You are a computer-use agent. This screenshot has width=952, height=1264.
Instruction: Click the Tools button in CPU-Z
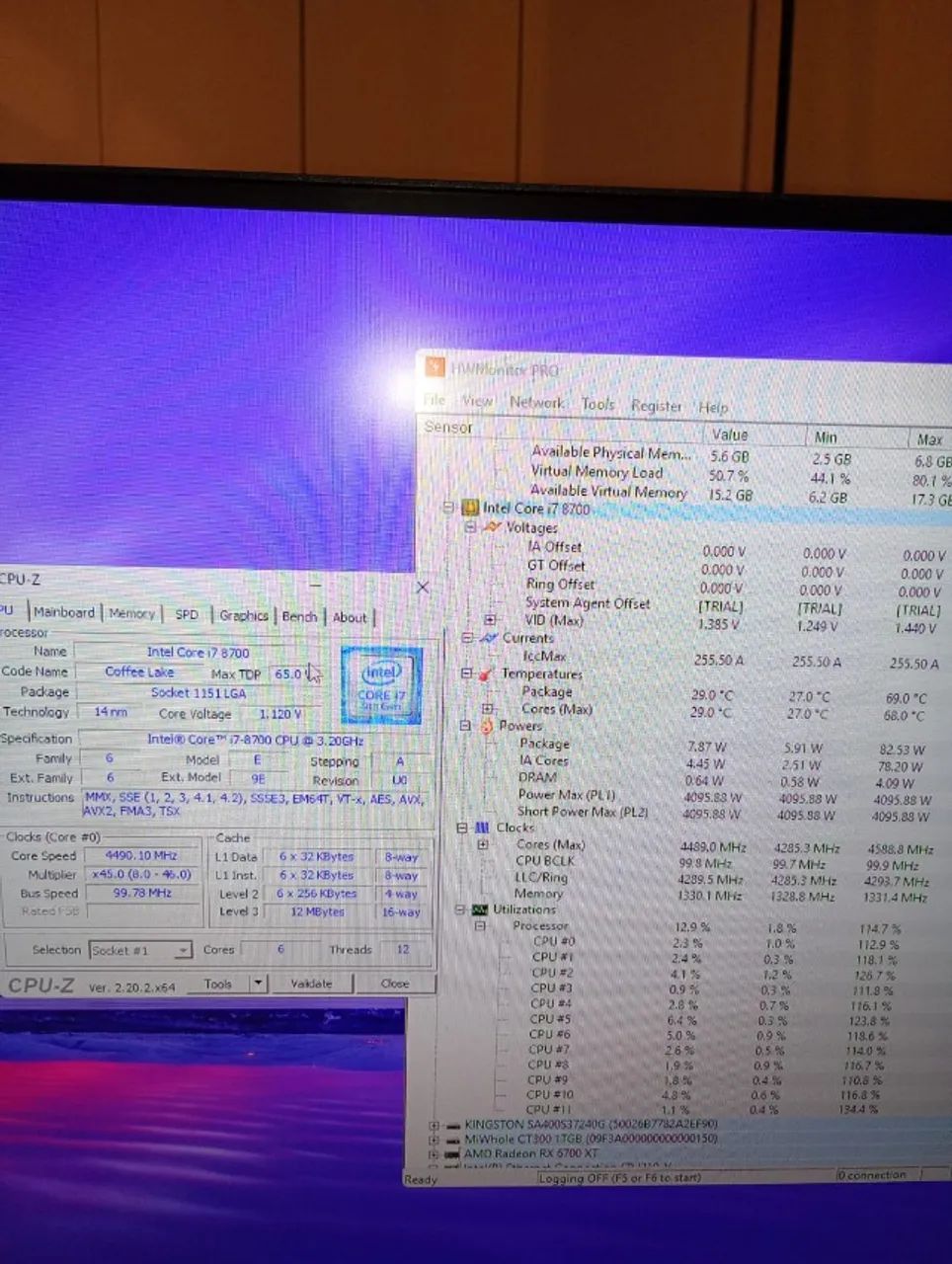point(218,984)
